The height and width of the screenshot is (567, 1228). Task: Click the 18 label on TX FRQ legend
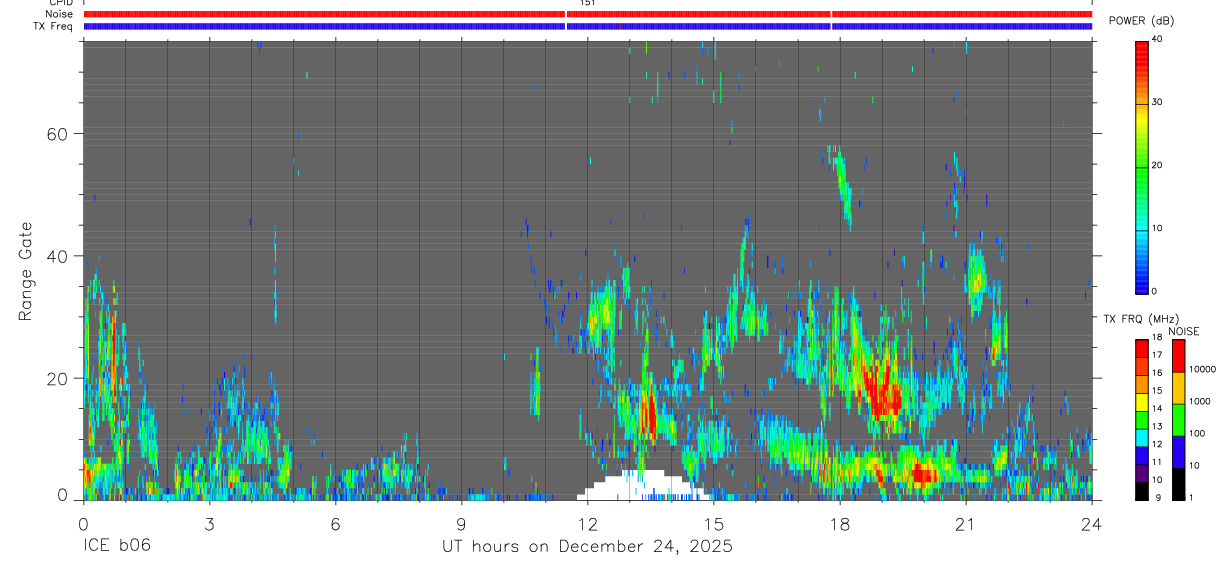pyautogui.click(x=1156, y=338)
